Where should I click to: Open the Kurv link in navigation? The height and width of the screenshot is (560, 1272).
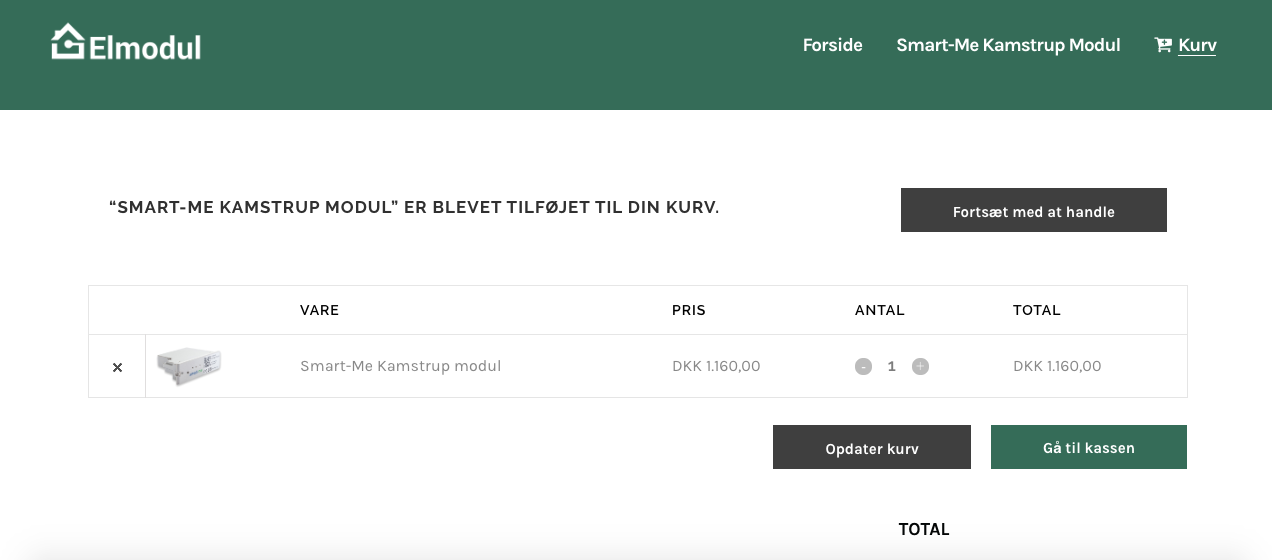click(1197, 45)
